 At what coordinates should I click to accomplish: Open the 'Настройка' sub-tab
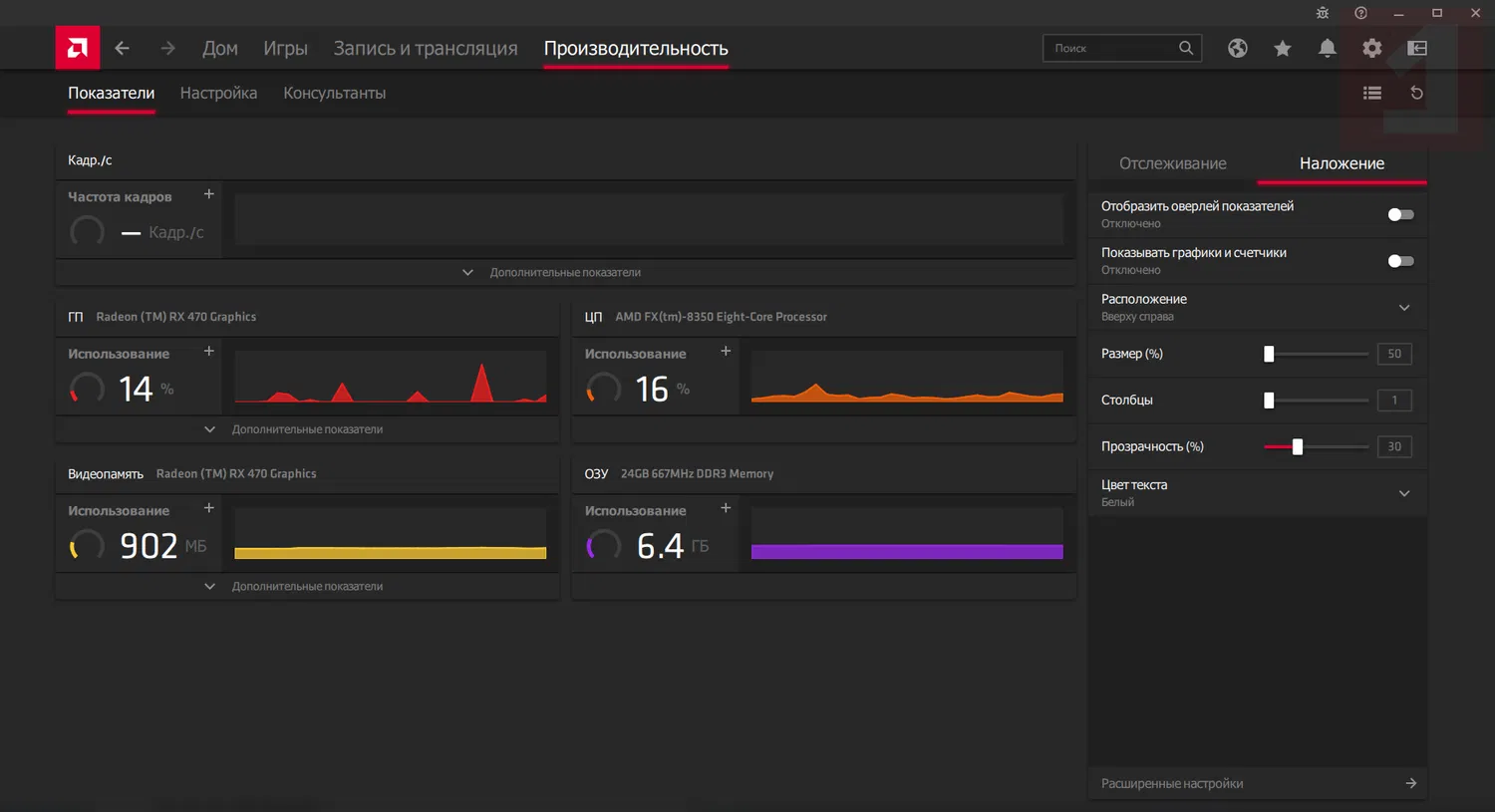[218, 93]
